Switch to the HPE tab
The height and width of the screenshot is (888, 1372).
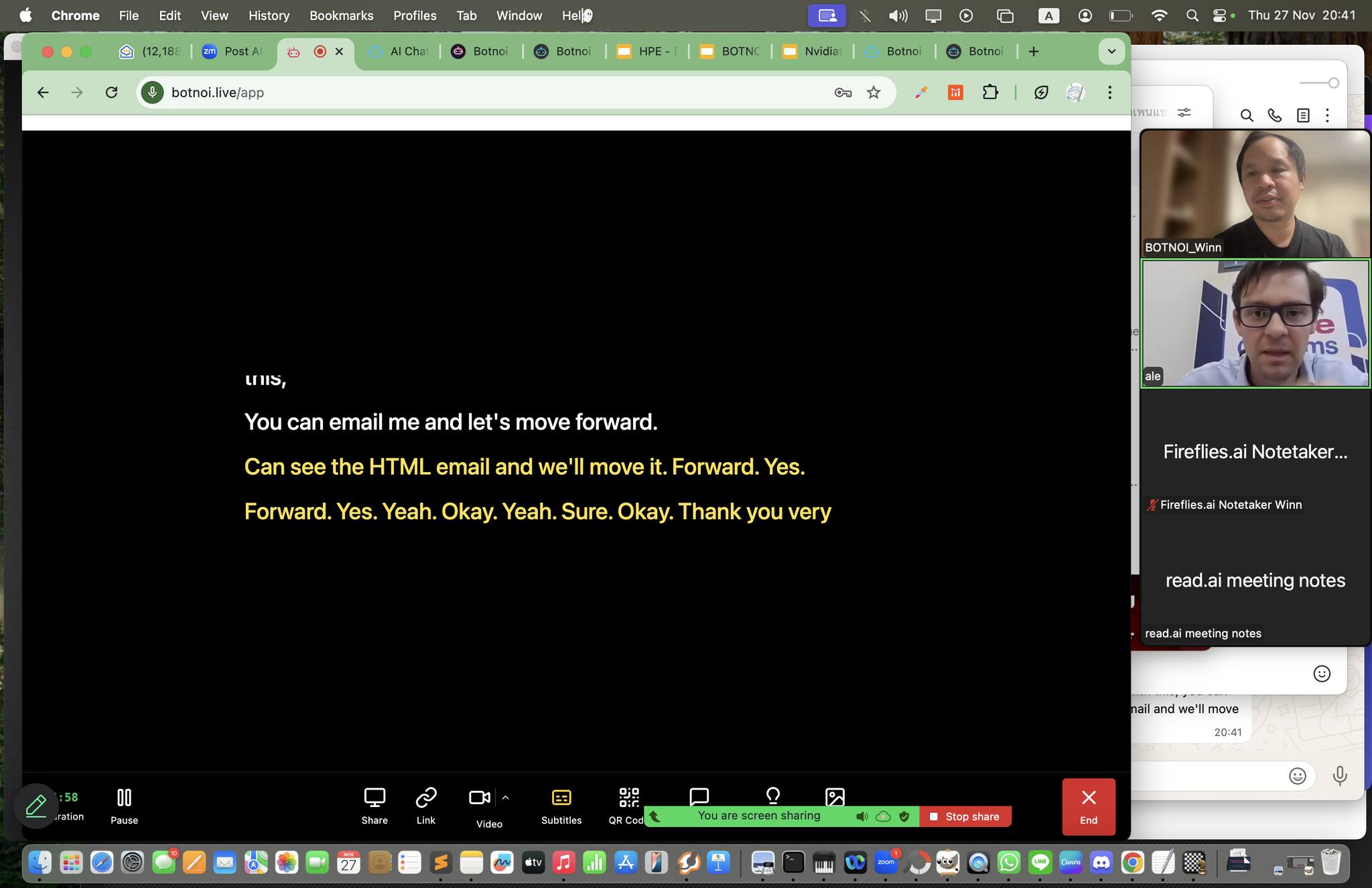pos(646,52)
